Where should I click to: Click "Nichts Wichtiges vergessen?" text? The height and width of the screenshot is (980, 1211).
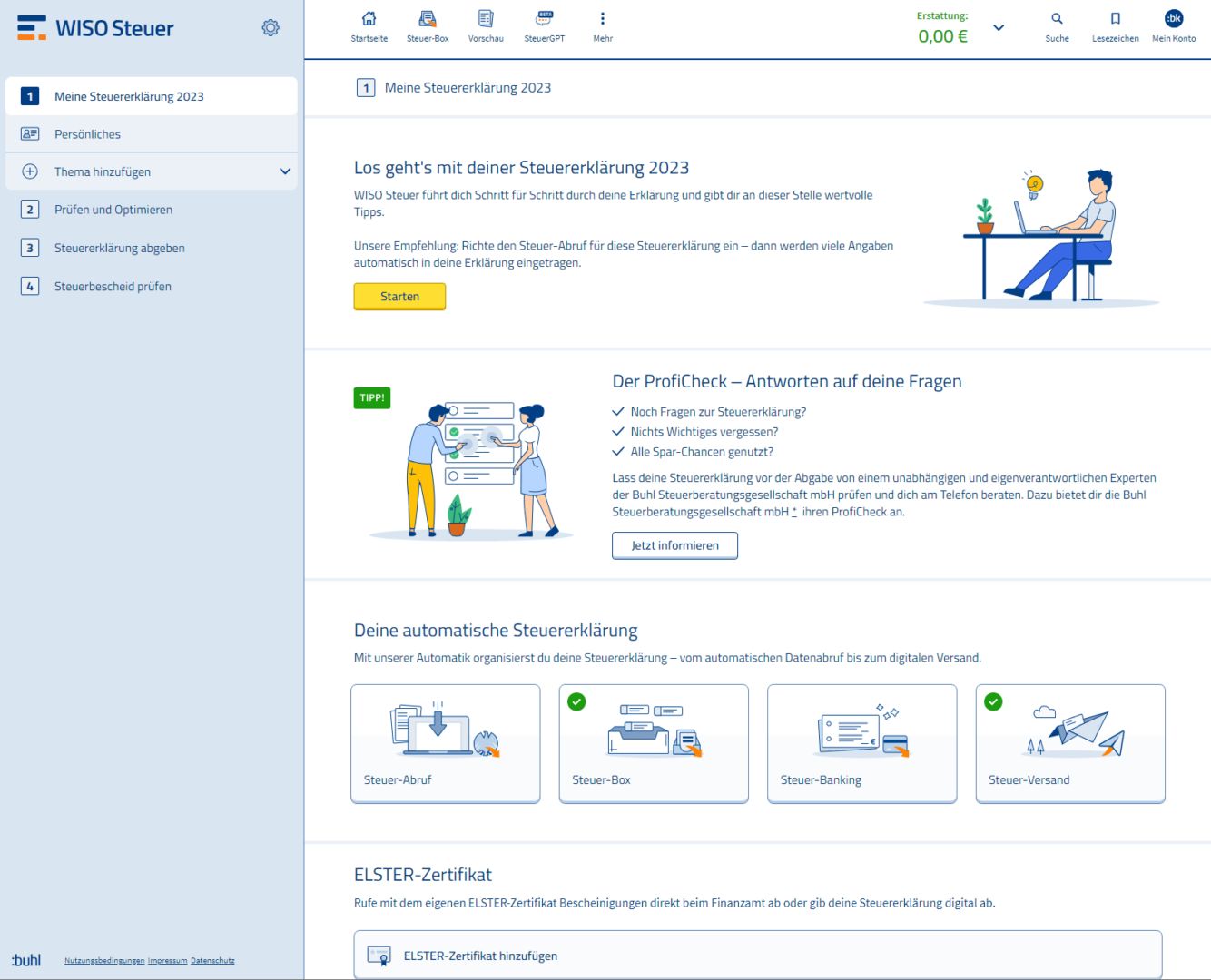click(x=704, y=432)
